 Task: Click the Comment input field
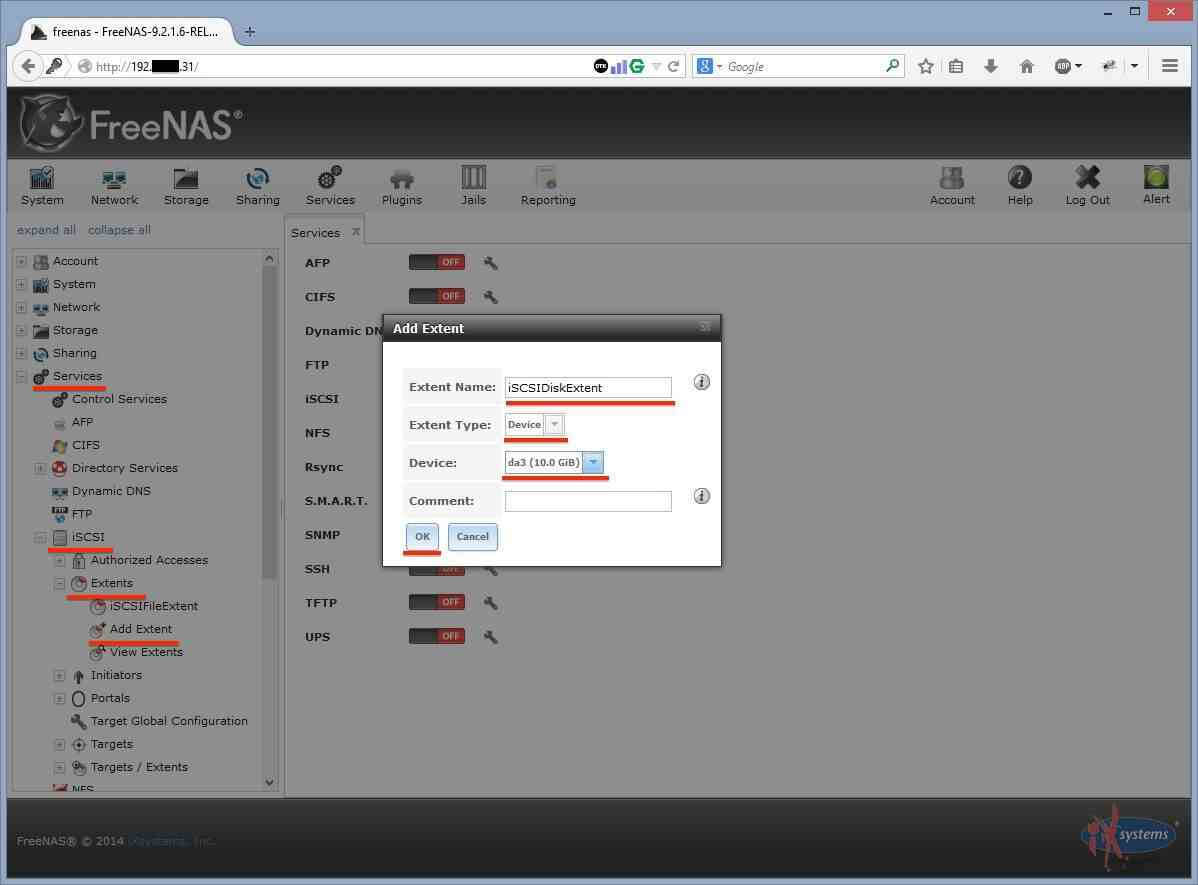tap(587, 501)
